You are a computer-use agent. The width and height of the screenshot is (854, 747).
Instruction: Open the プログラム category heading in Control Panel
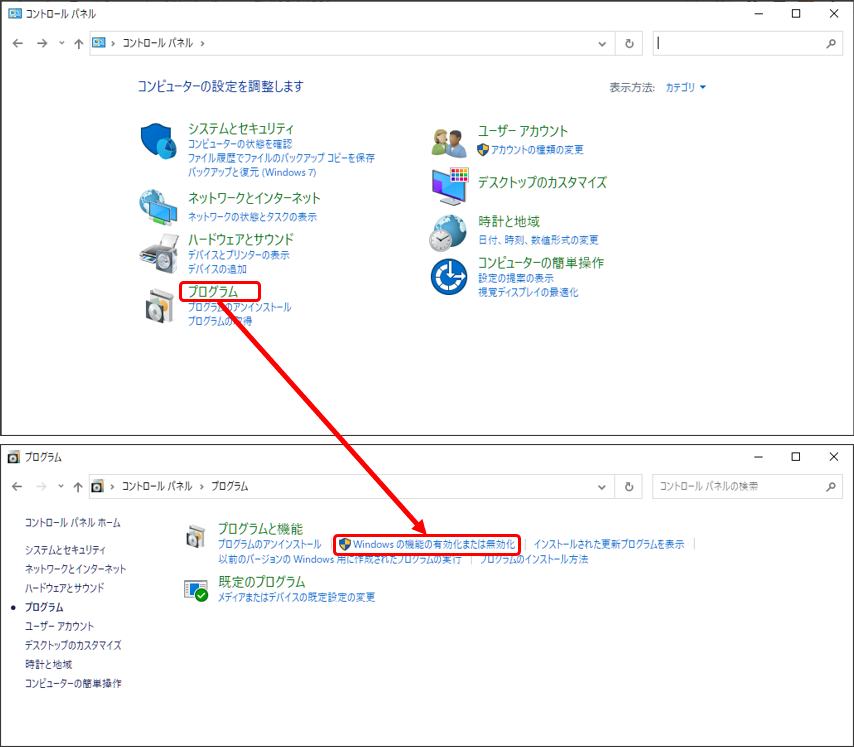click(213, 291)
